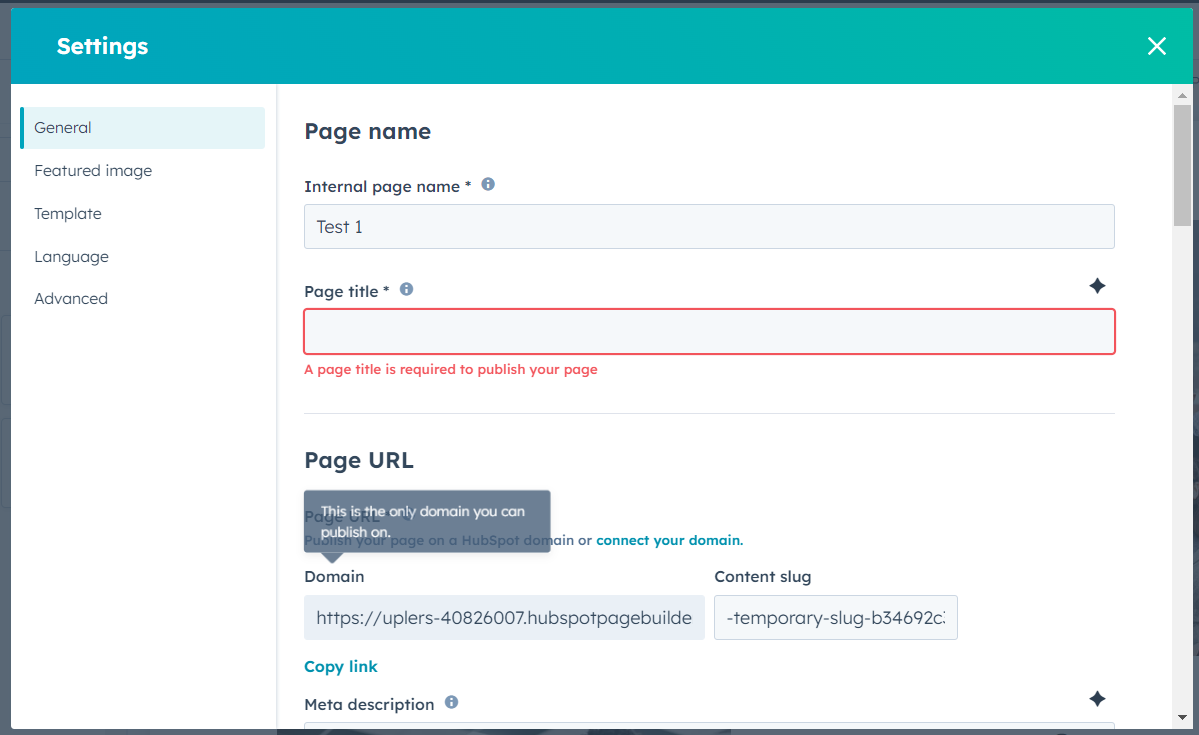1199x735 pixels.
Task: Click the AI sparkle icon above Page title field
Action: [x=1097, y=286]
